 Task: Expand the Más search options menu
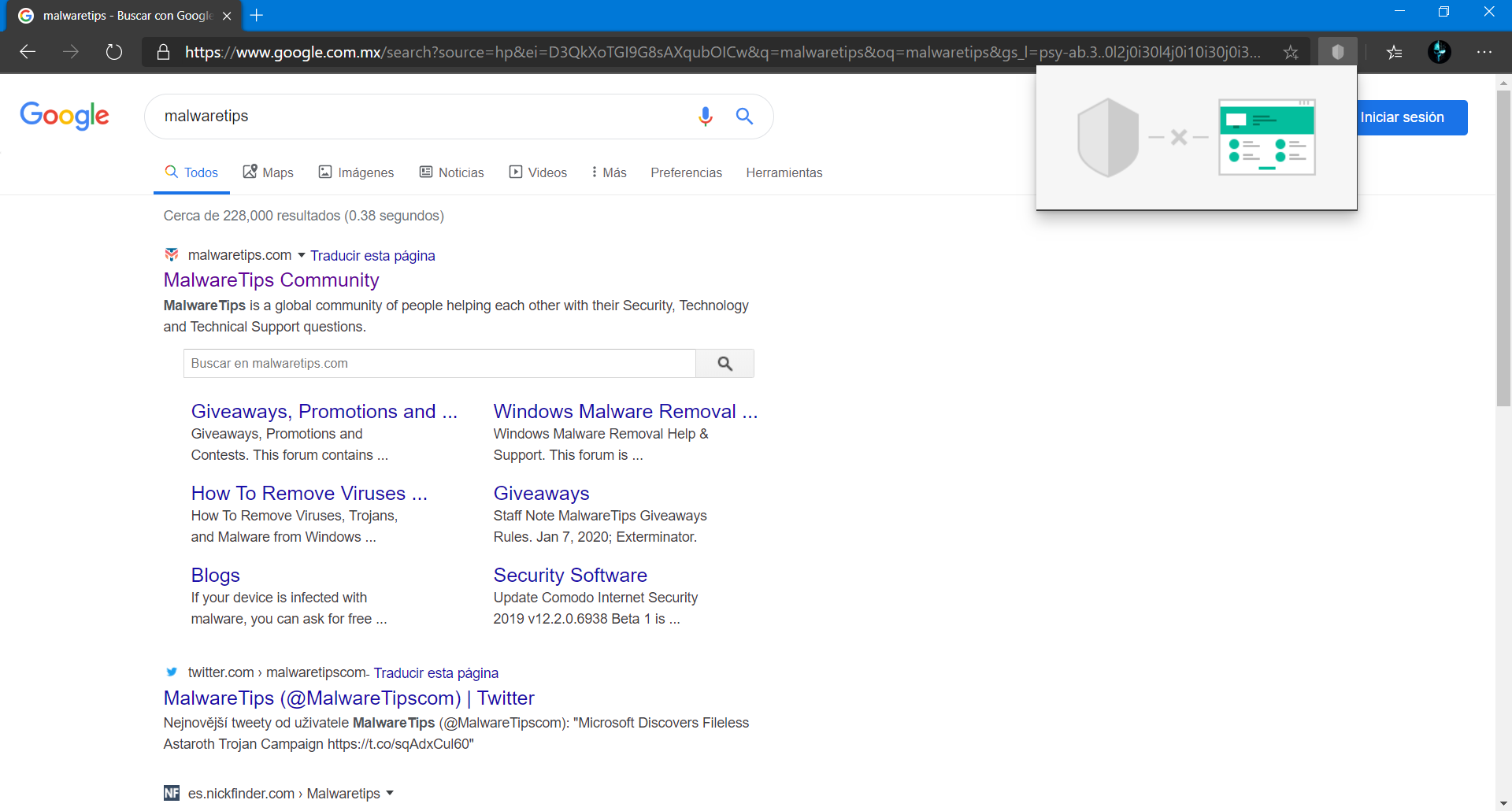coord(609,172)
